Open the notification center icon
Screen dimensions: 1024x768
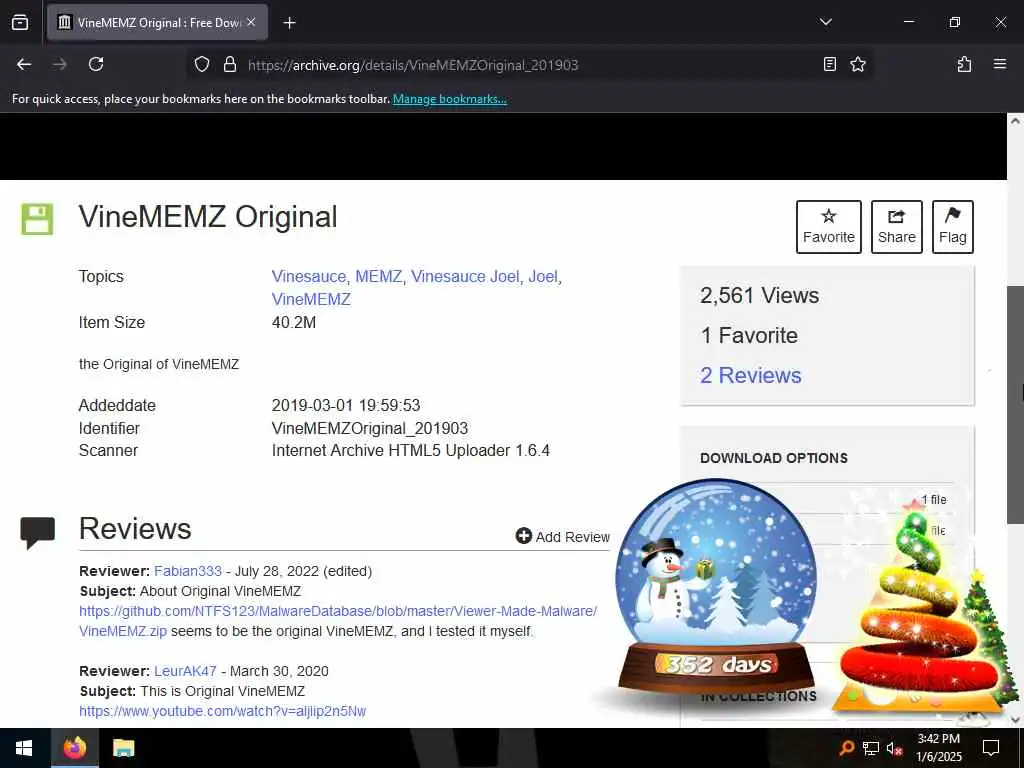point(991,748)
